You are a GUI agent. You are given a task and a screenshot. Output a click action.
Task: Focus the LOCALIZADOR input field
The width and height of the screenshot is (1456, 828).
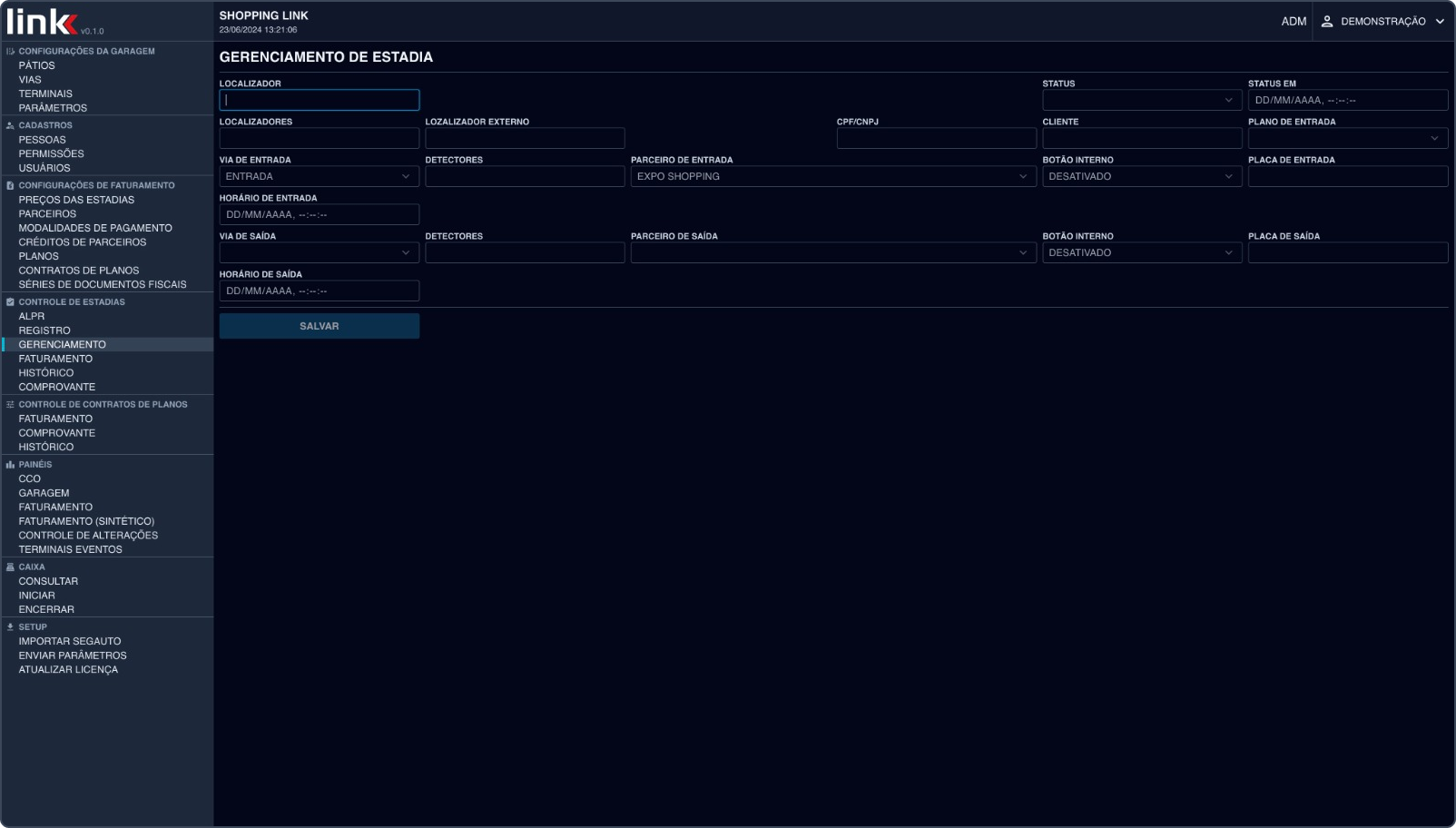click(320, 100)
